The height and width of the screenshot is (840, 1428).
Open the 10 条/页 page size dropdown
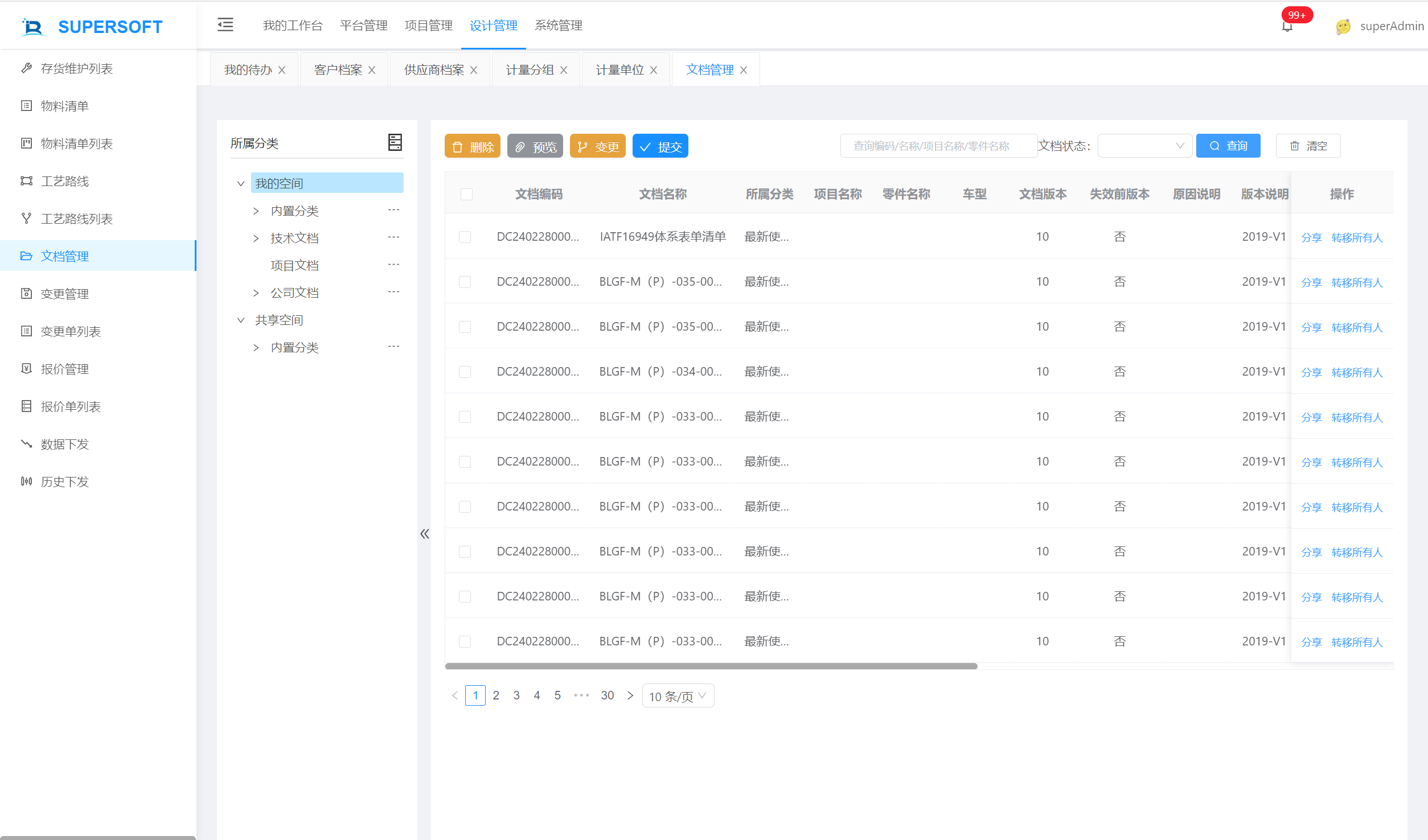pyautogui.click(x=678, y=695)
